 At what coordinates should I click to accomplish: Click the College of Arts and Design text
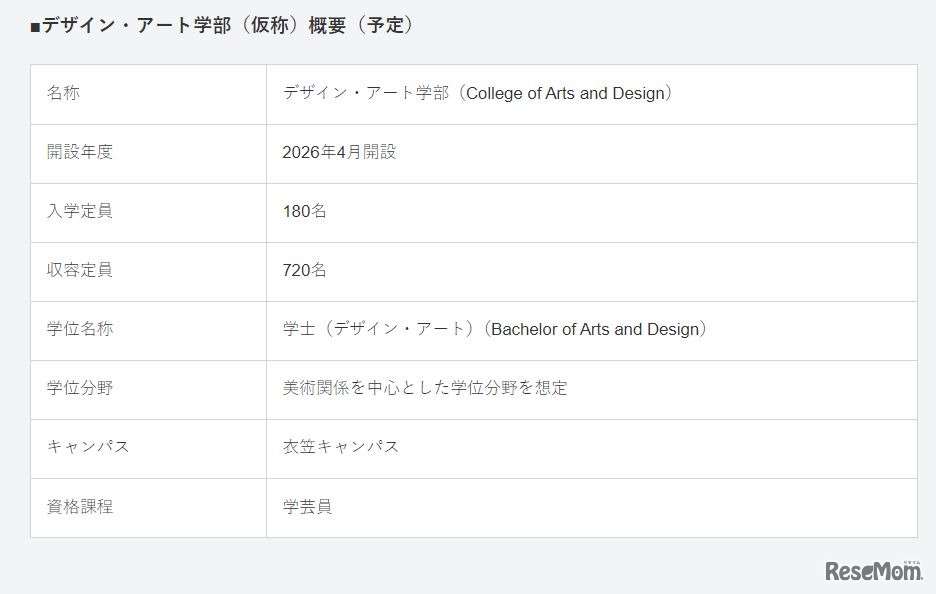(x=566, y=94)
